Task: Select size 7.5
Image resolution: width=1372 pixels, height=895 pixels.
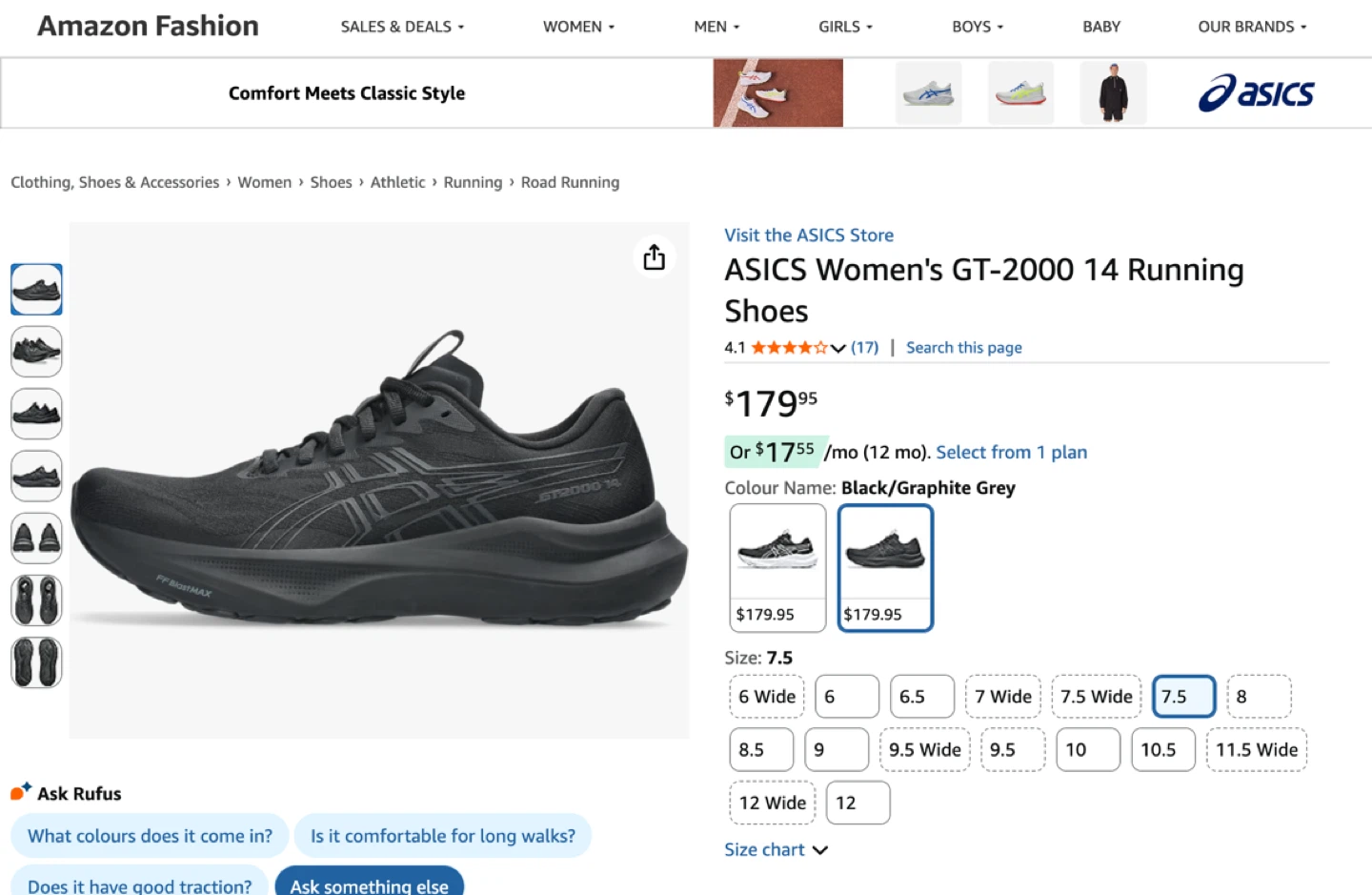Action: pos(1184,696)
